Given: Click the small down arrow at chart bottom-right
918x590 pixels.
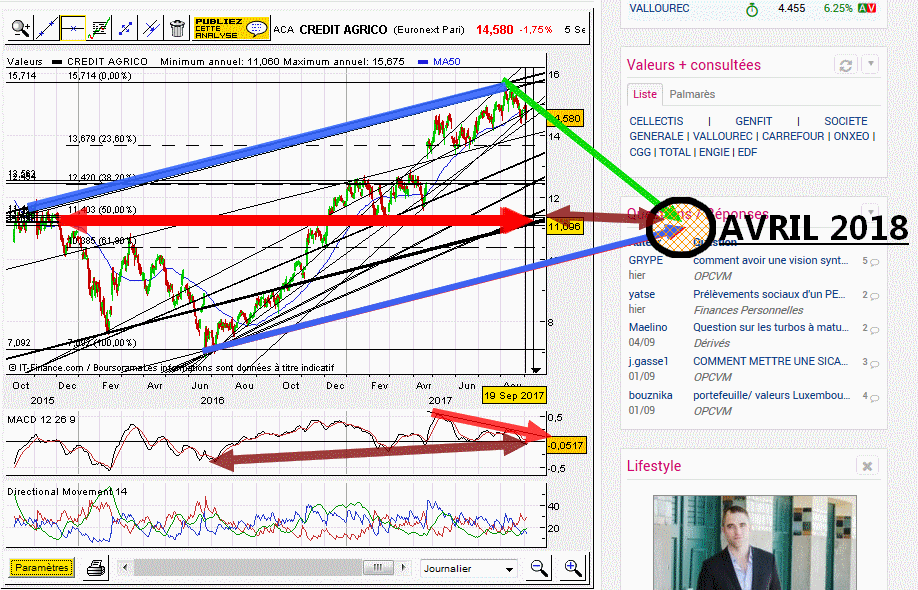Looking at the screenshot, I should (x=535, y=370).
